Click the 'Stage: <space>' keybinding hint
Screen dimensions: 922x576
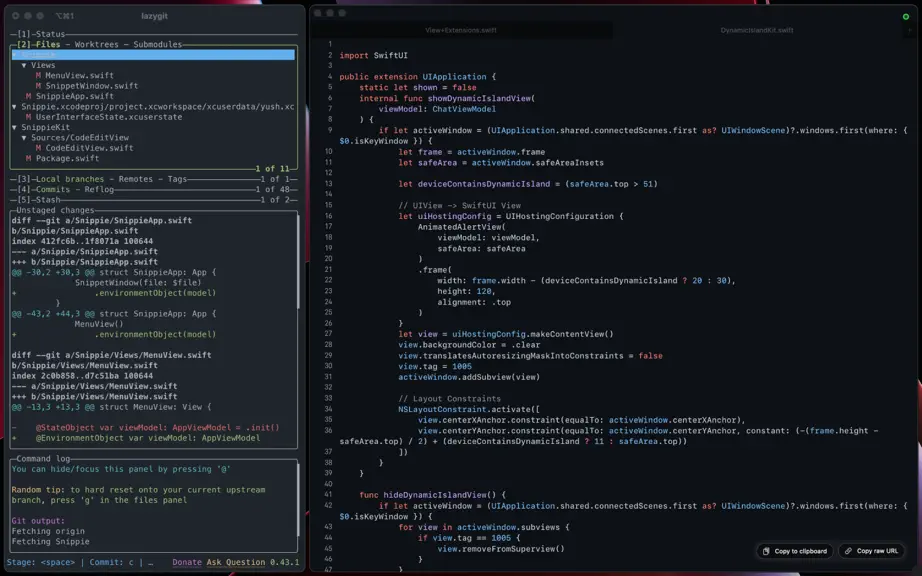43,562
